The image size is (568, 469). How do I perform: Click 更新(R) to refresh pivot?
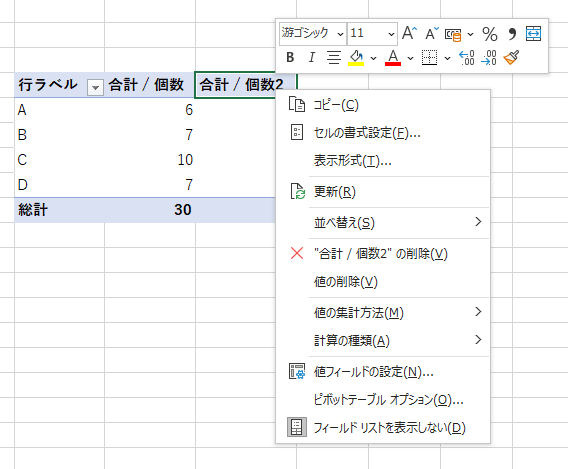tap(383, 192)
